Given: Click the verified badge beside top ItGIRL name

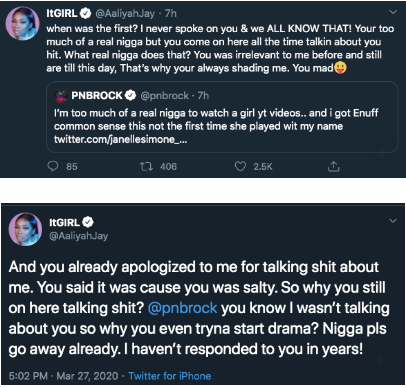Looking at the screenshot, I should pyautogui.click(x=86, y=13).
